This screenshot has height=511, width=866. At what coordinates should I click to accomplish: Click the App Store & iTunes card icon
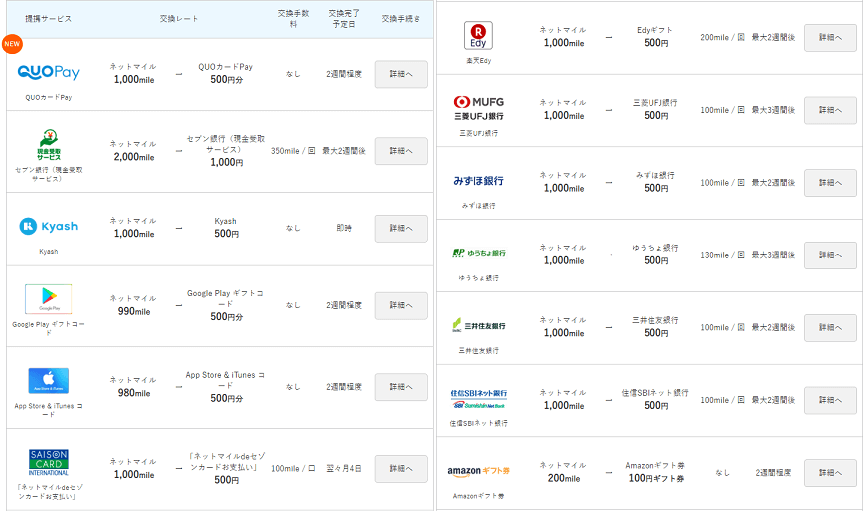click(x=49, y=381)
